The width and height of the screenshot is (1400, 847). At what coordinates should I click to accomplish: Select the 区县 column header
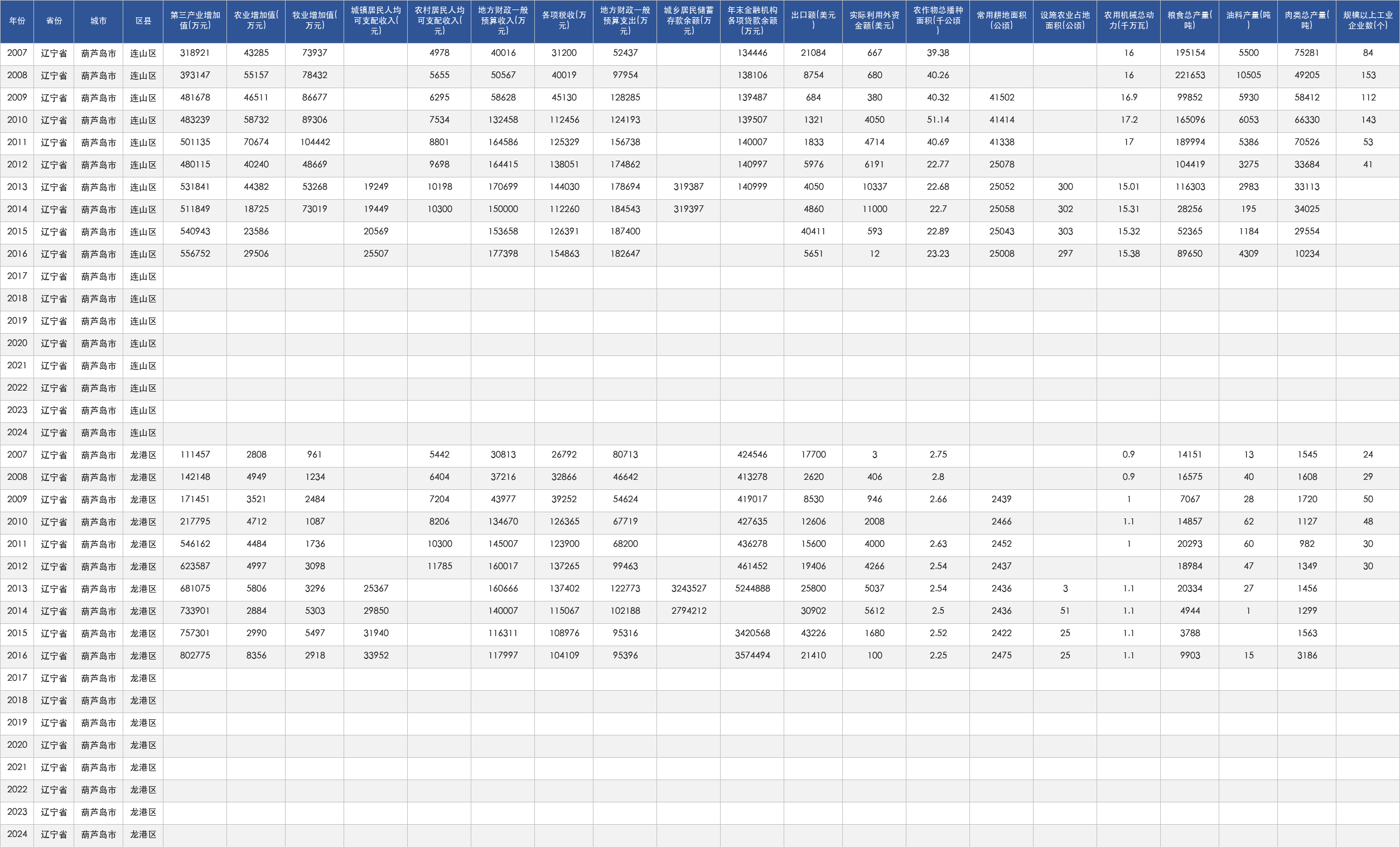click(143, 21)
